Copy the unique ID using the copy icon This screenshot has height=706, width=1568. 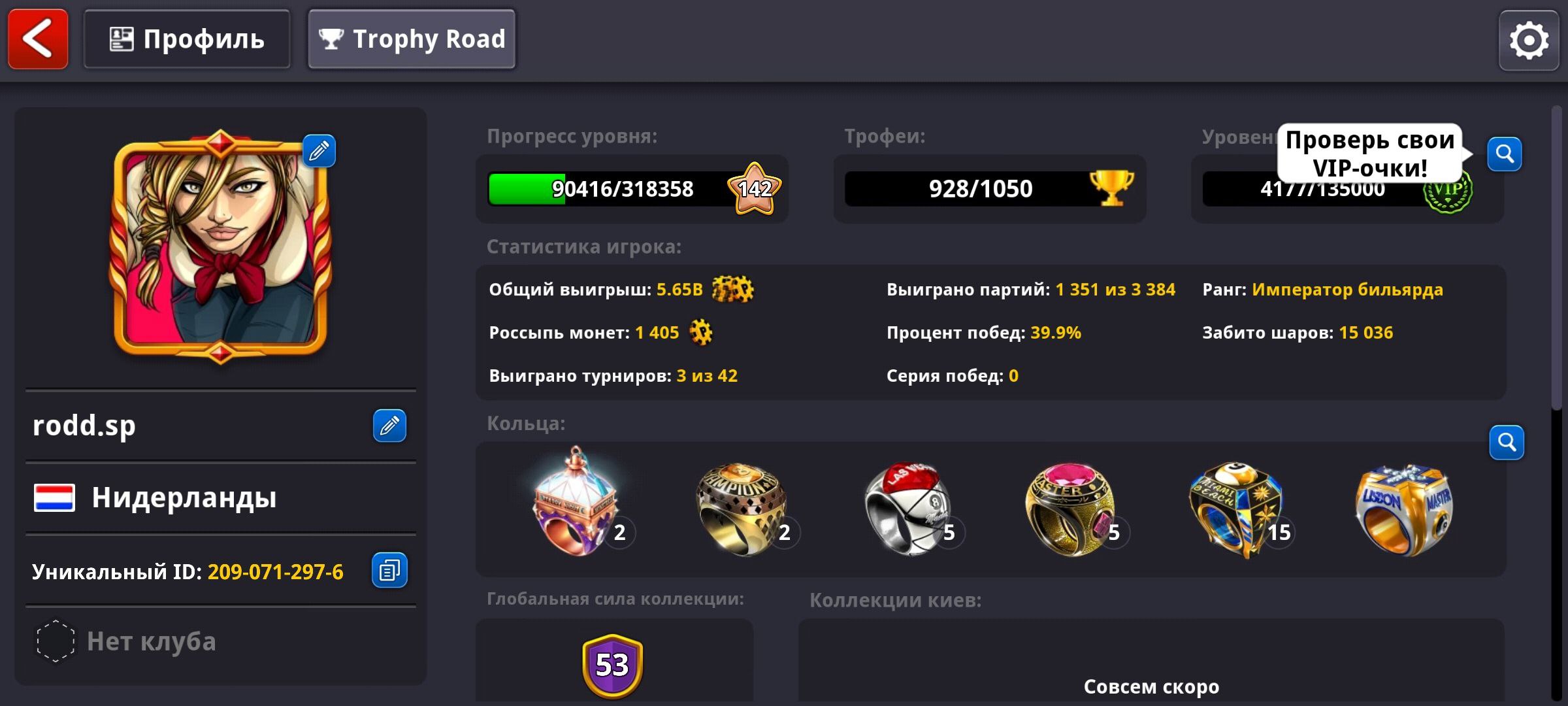[389, 571]
